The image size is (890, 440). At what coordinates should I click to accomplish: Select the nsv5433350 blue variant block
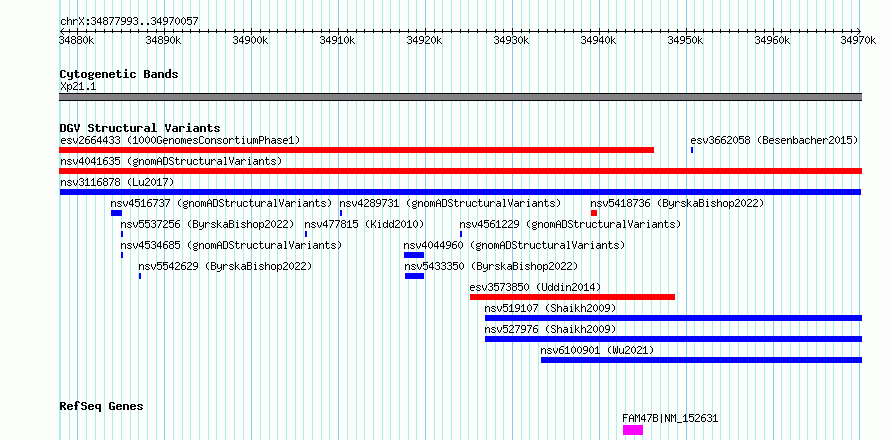coord(414,276)
